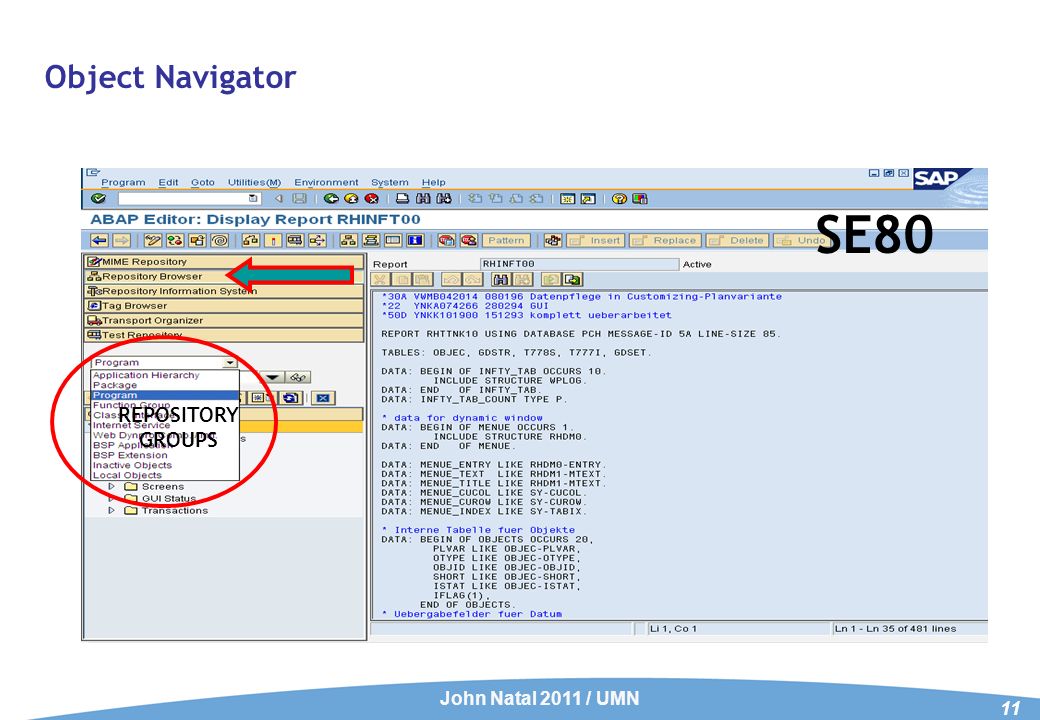
Task: Expand the Screens folder
Action: pyautogui.click(x=111, y=487)
